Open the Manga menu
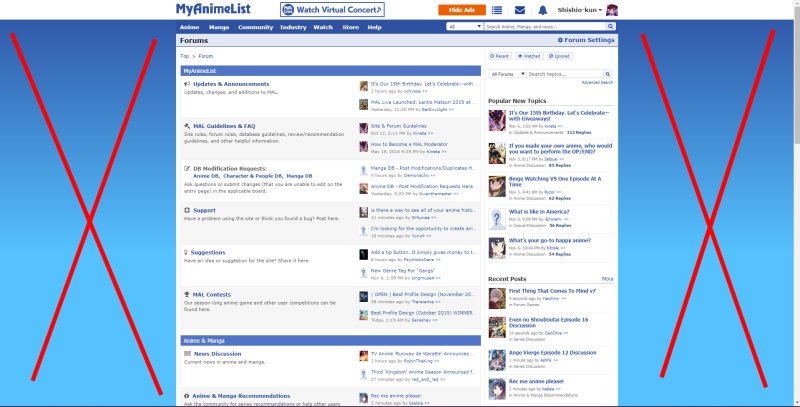 pyautogui.click(x=219, y=27)
